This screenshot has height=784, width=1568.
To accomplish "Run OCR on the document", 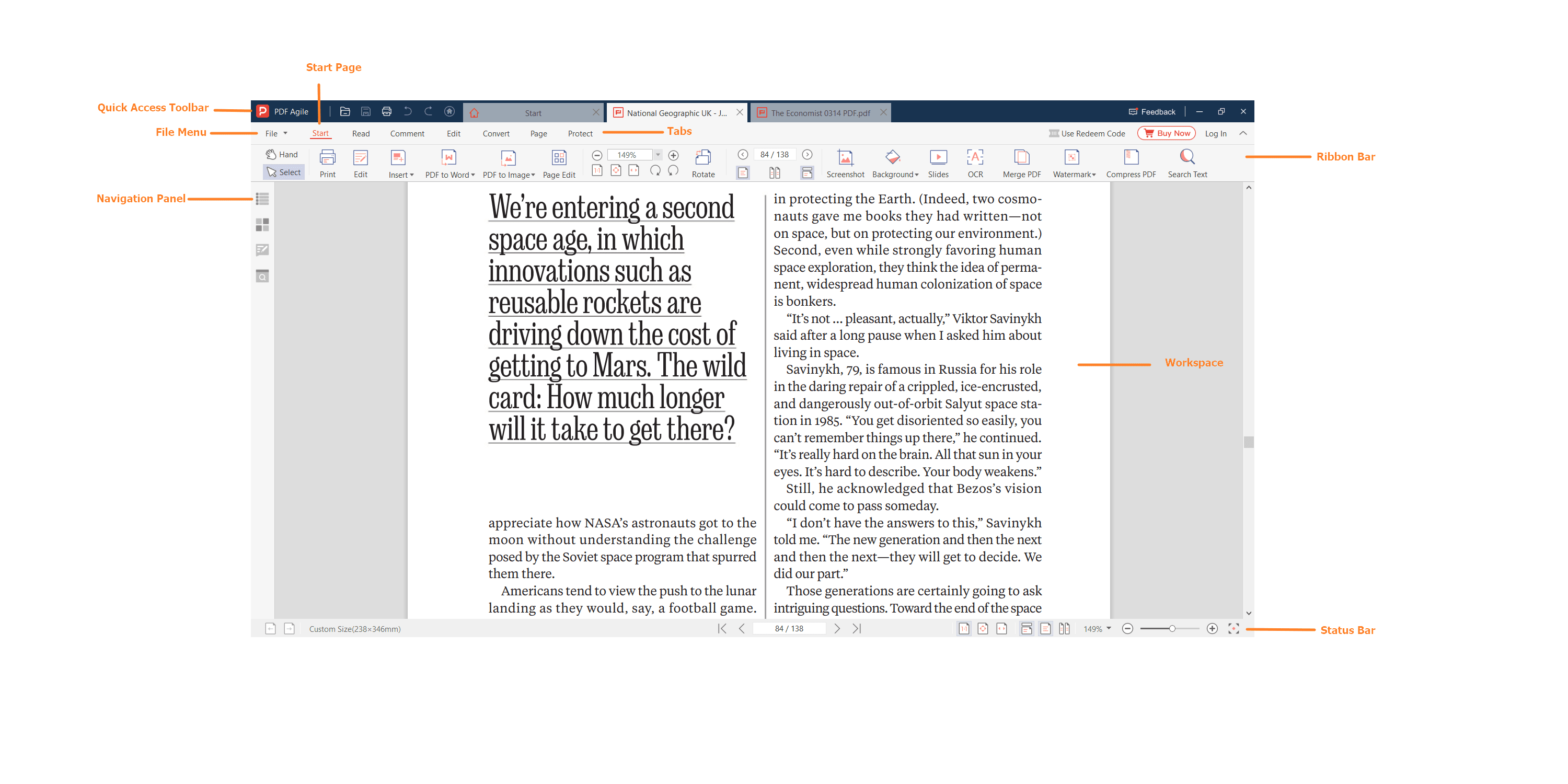I will pos(975,164).
